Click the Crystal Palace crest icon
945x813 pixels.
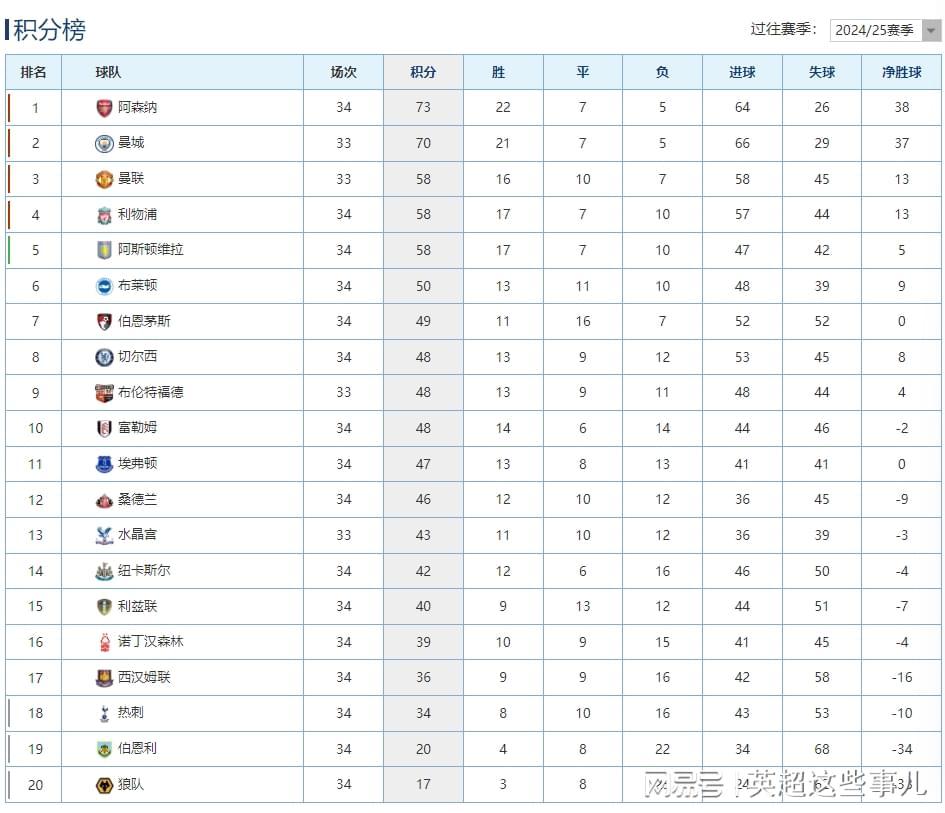click(x=104, y=535)
